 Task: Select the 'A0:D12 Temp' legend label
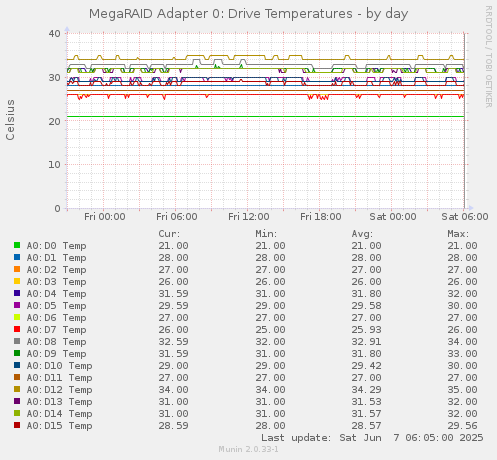59,390
